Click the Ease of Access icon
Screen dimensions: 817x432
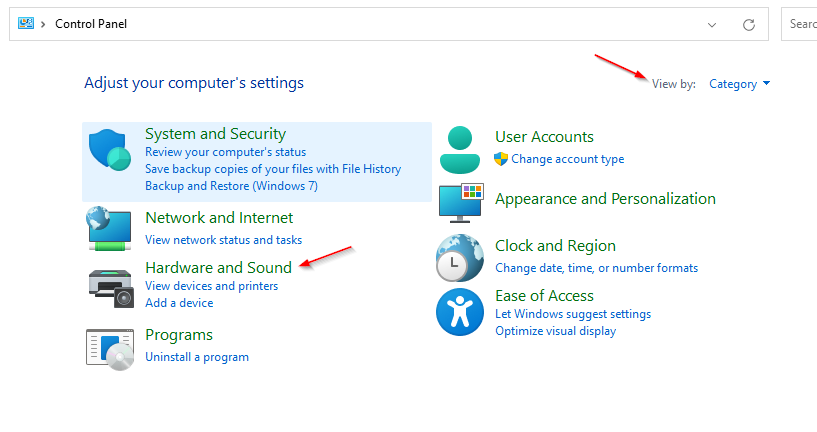[460, 312]
